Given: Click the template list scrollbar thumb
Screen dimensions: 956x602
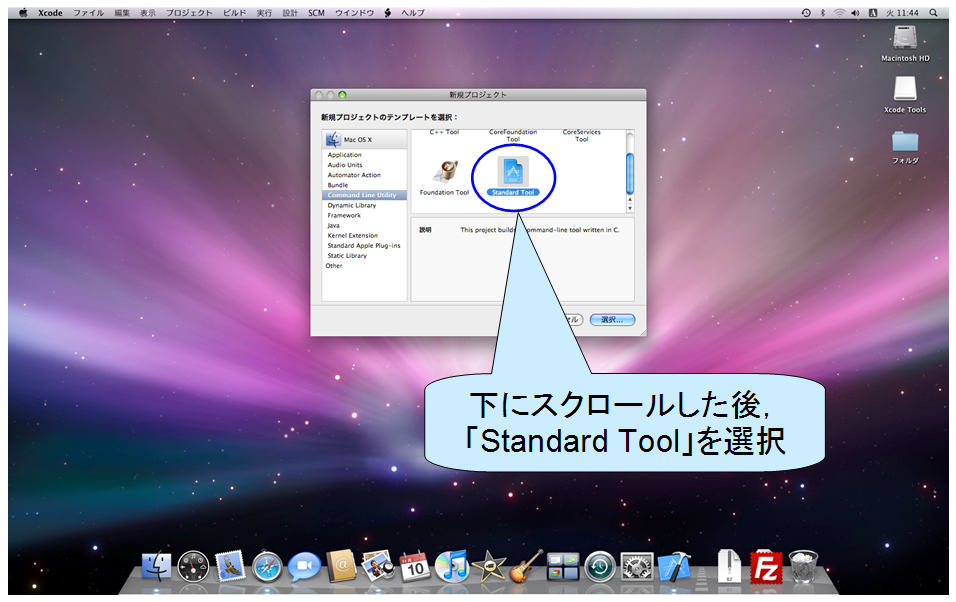Looking at the screenshot, I should [630, 173].
